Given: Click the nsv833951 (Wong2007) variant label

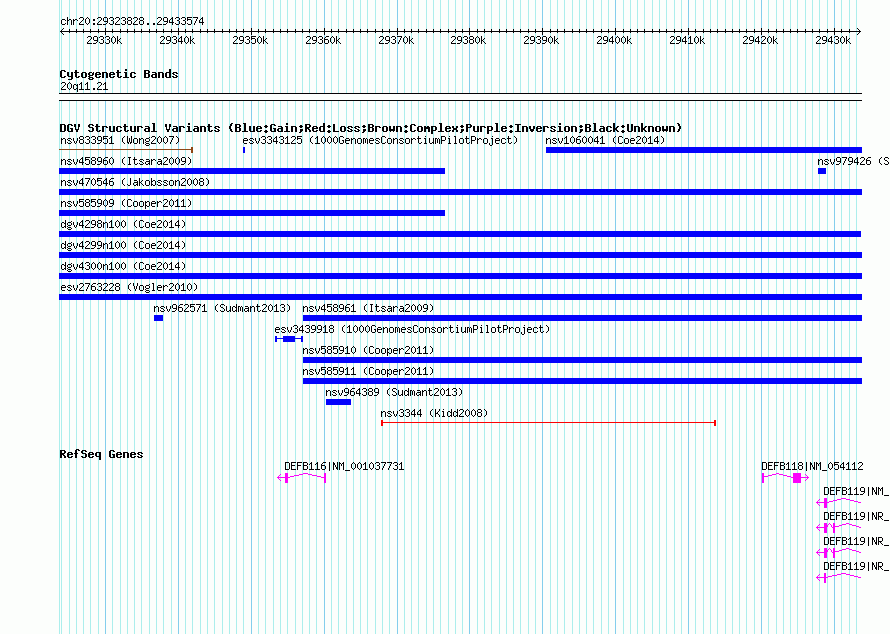Looking at the screenshot, I should [120, 140].
